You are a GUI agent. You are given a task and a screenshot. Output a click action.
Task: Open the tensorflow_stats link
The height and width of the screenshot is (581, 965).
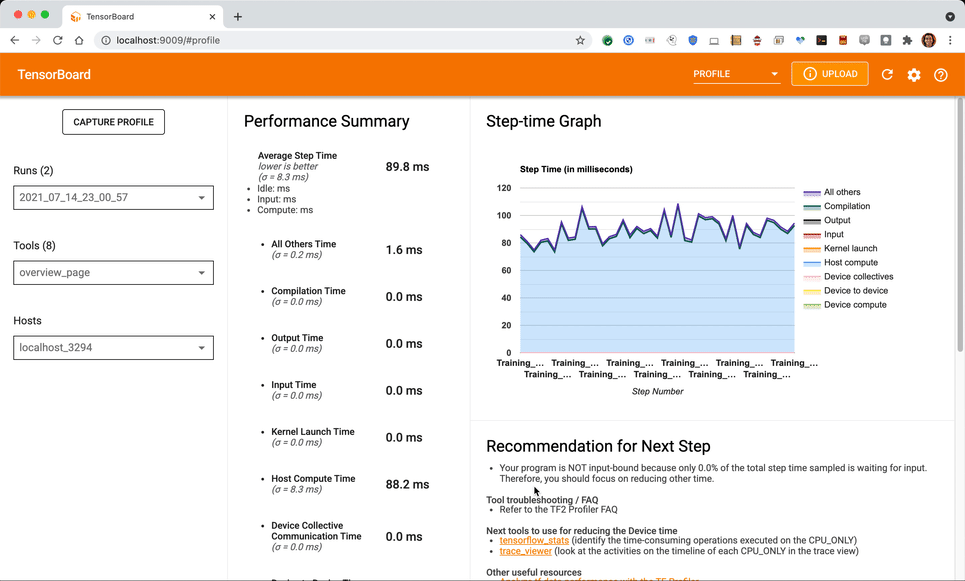pos(534,540)
